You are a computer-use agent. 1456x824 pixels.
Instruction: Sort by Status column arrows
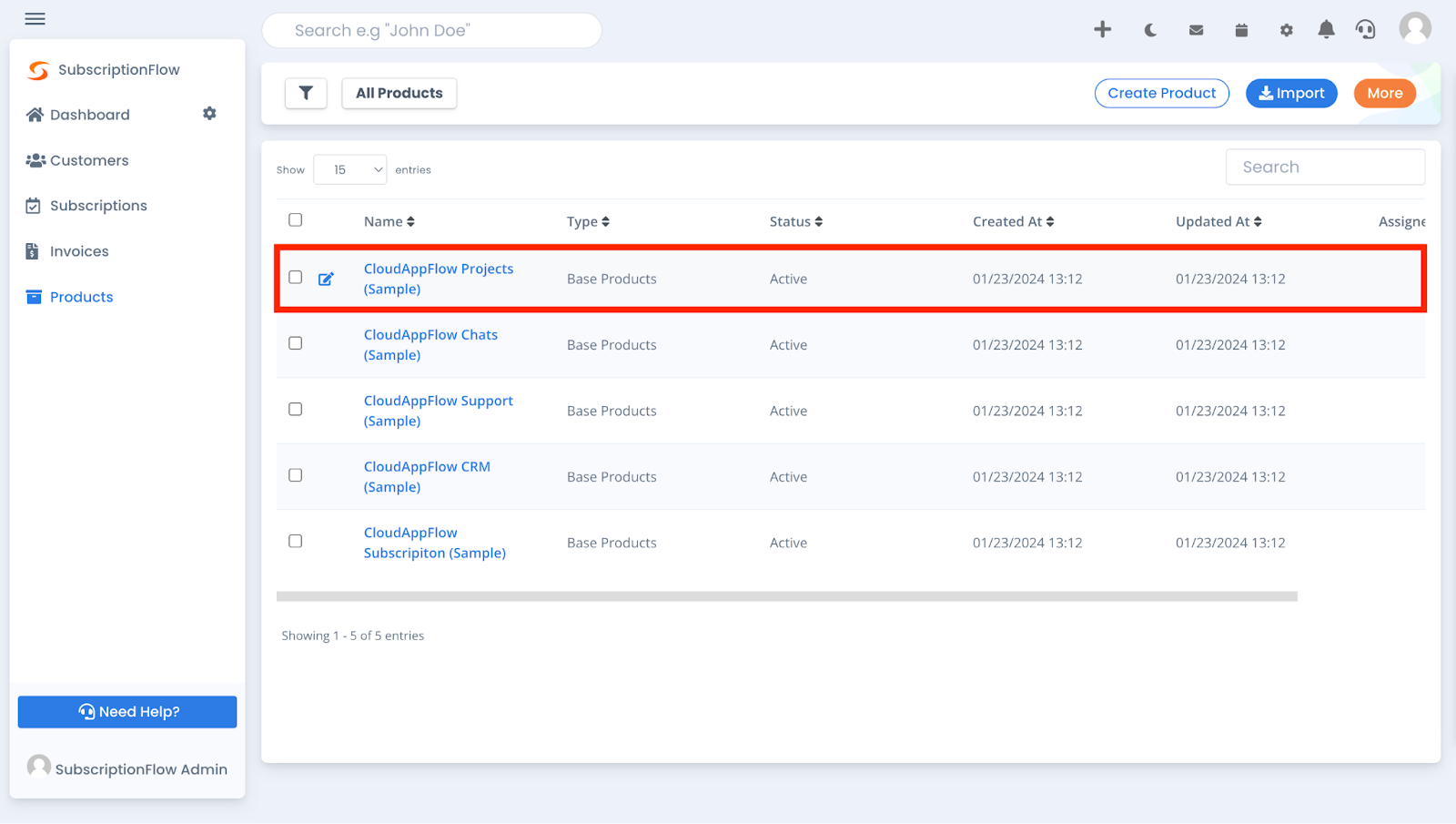coord(818,221)
